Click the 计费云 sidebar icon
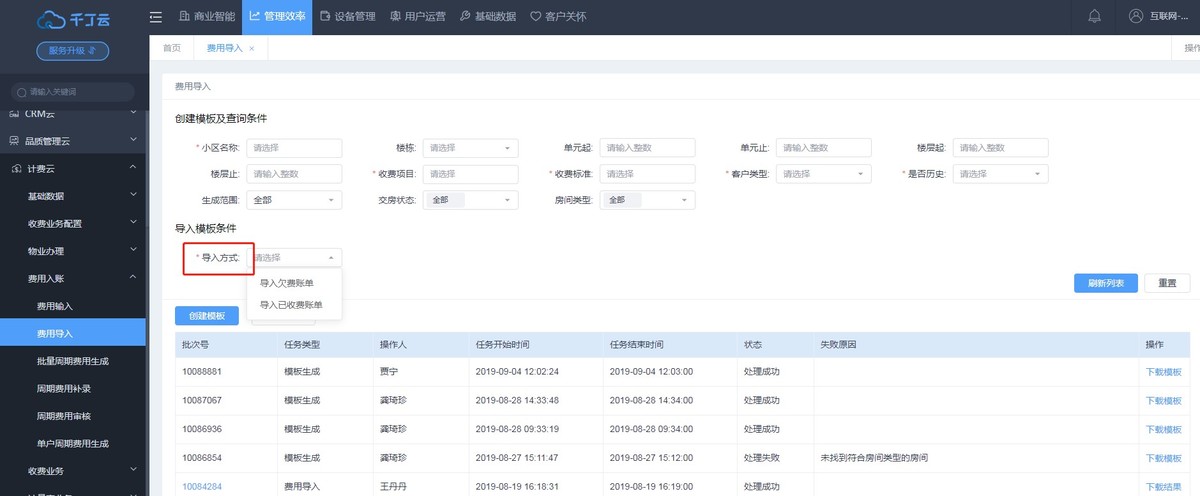1200x496 pixels. [x=14, y=168]
